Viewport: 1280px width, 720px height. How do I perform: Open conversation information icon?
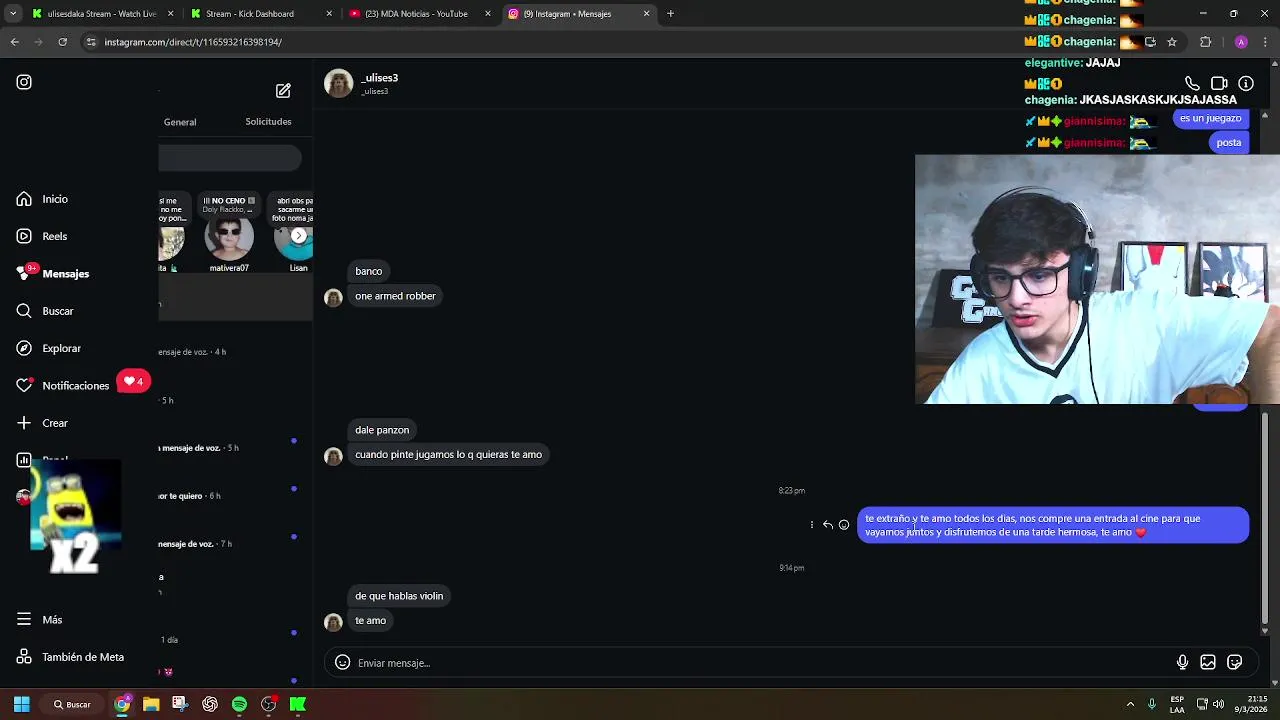pos(1246,84)
